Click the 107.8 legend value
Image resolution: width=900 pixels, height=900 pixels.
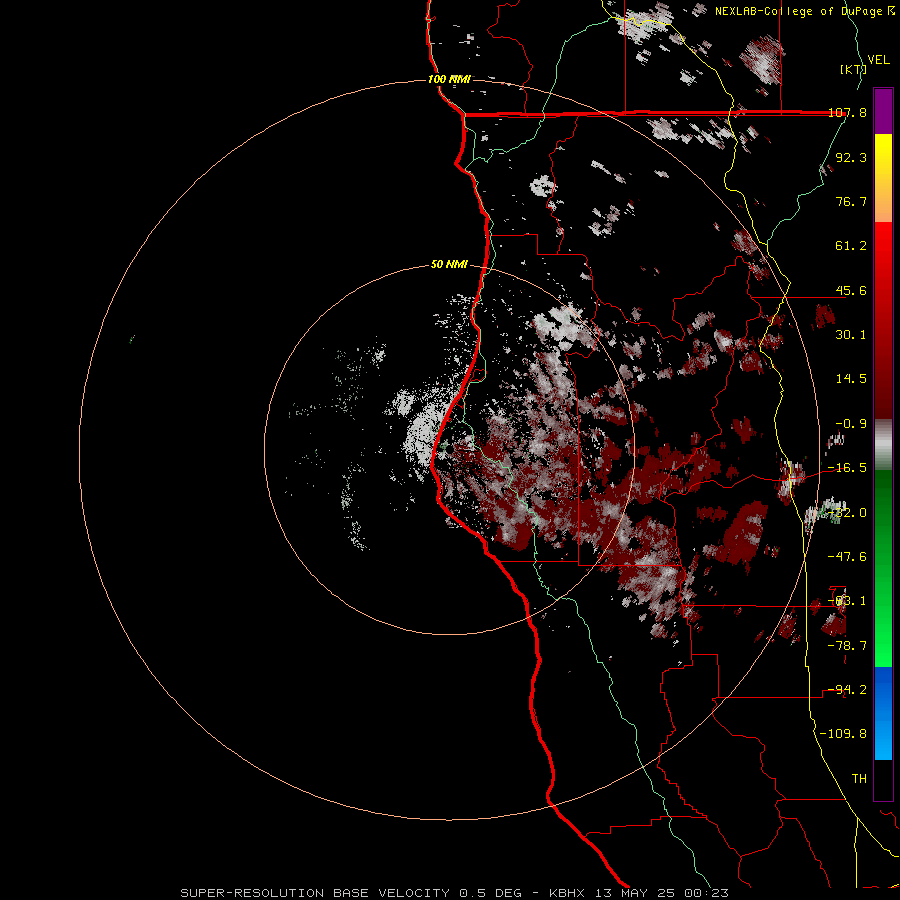(847, 112)
